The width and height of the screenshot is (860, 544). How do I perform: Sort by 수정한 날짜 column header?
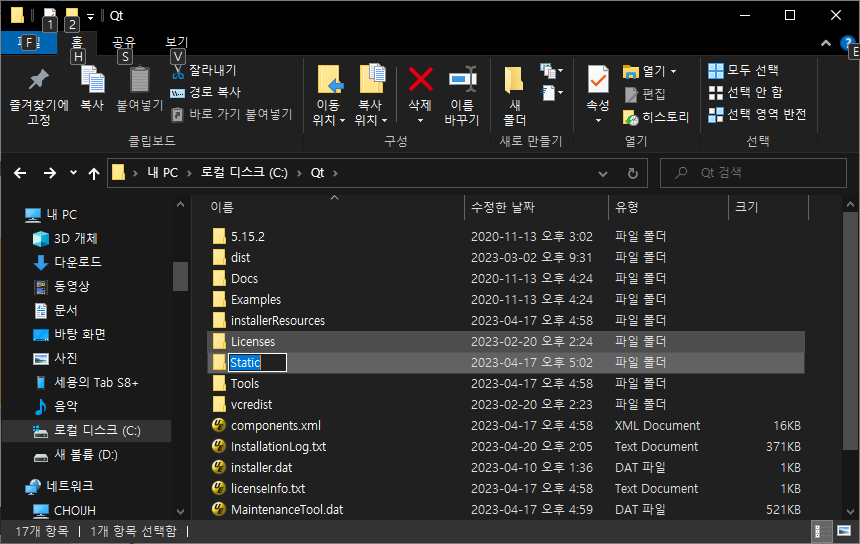pyautogui.click(x=502, y=207)
